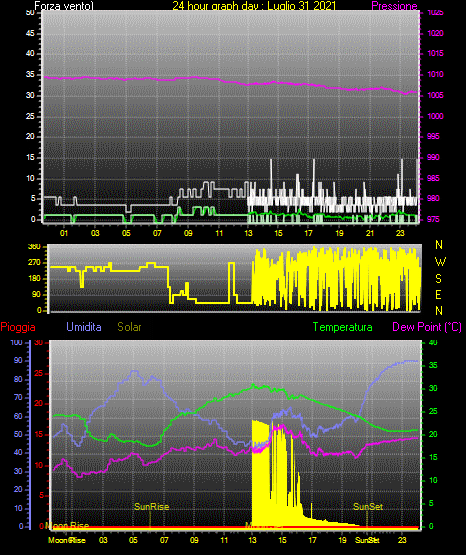
Task: Select hour label '21' under top graph
Action: pyautogui.click(x=370, y=233)
